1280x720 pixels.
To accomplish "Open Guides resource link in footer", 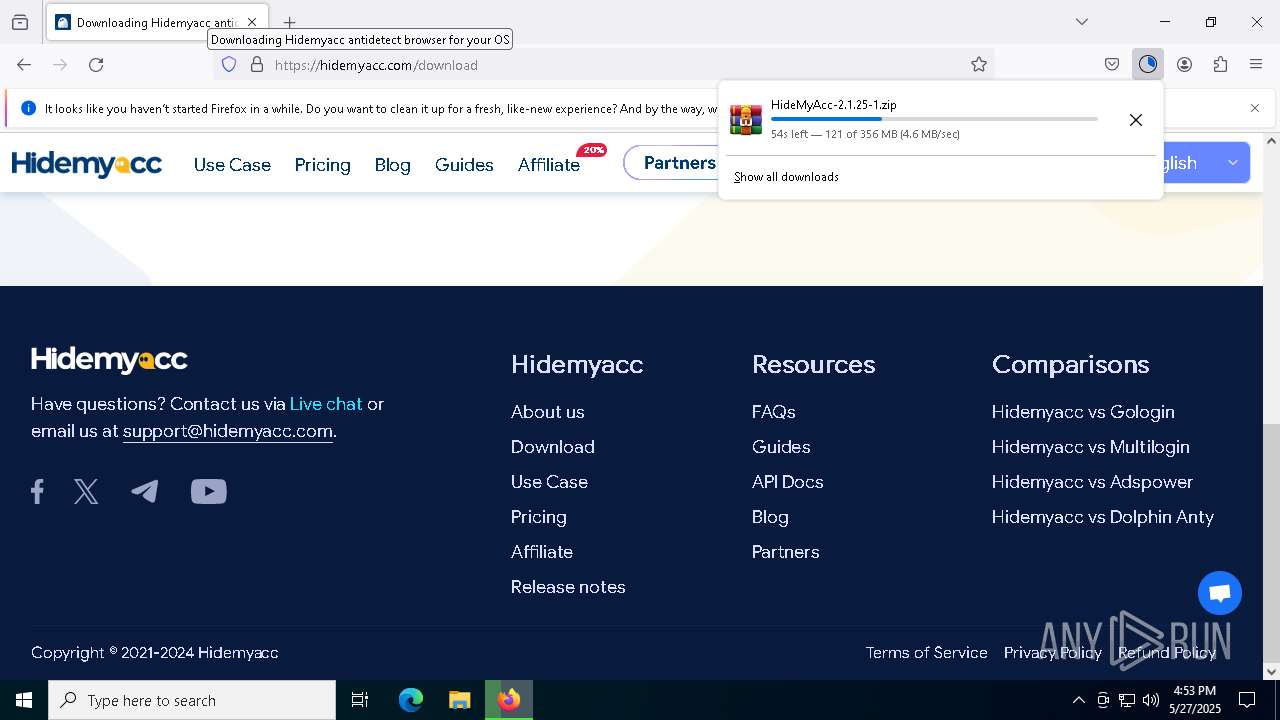I will [x=781, y=447].
